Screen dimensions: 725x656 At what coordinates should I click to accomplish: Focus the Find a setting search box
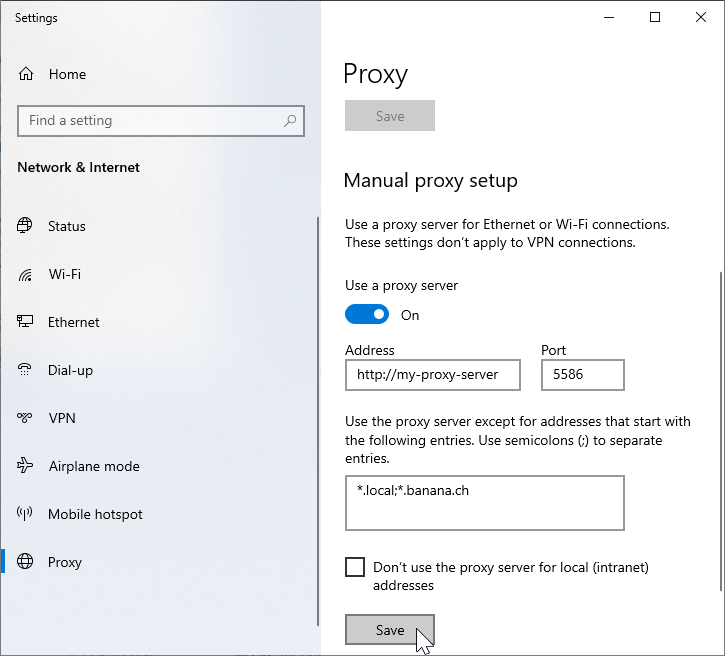[150, 121]
